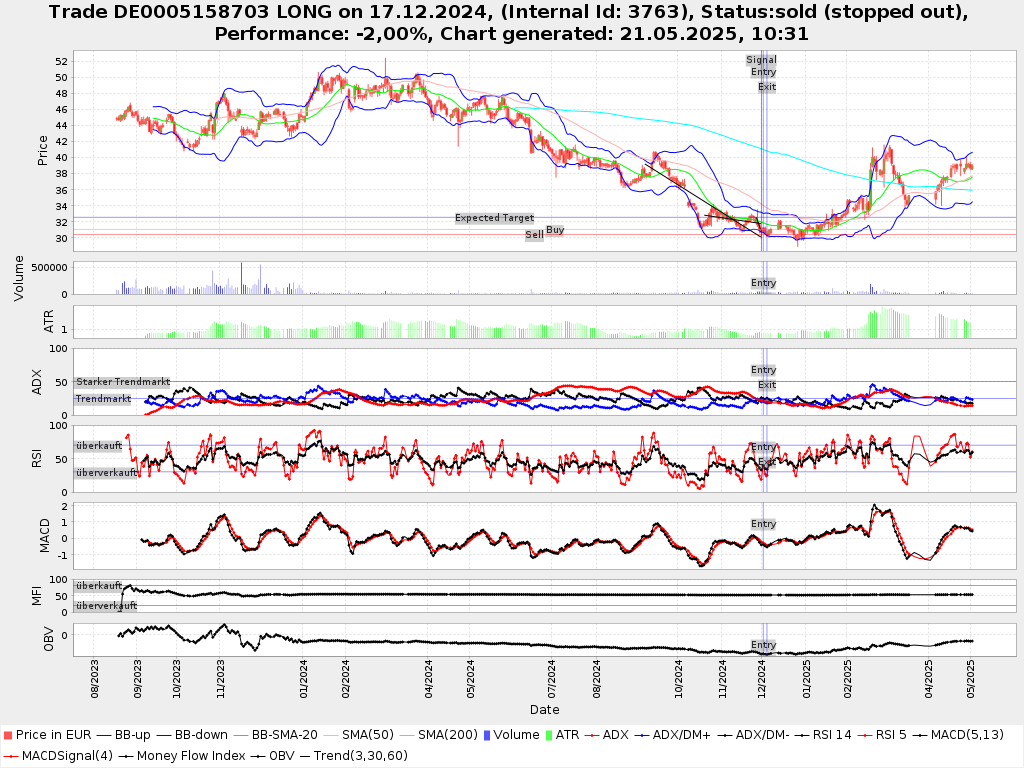Click the Signal marker on the price chart
This screenshot has width=1024, height=768.
761,60
